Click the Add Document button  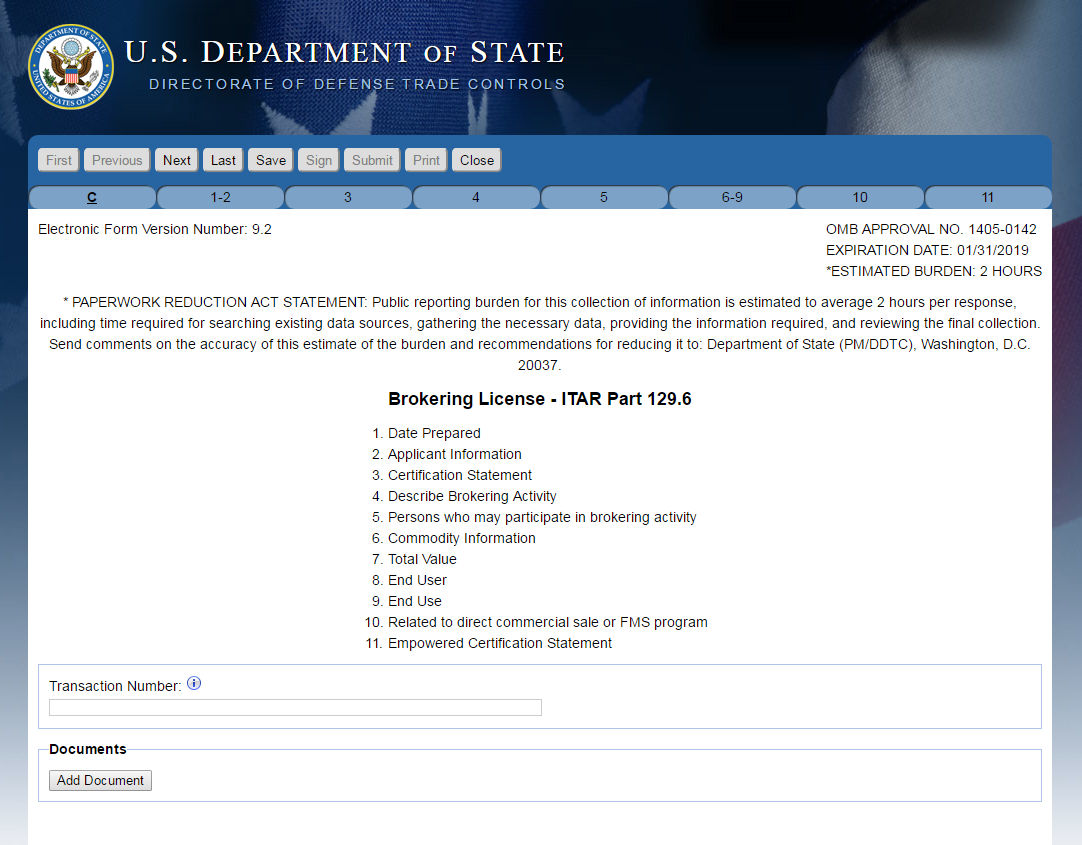[100, 780]
